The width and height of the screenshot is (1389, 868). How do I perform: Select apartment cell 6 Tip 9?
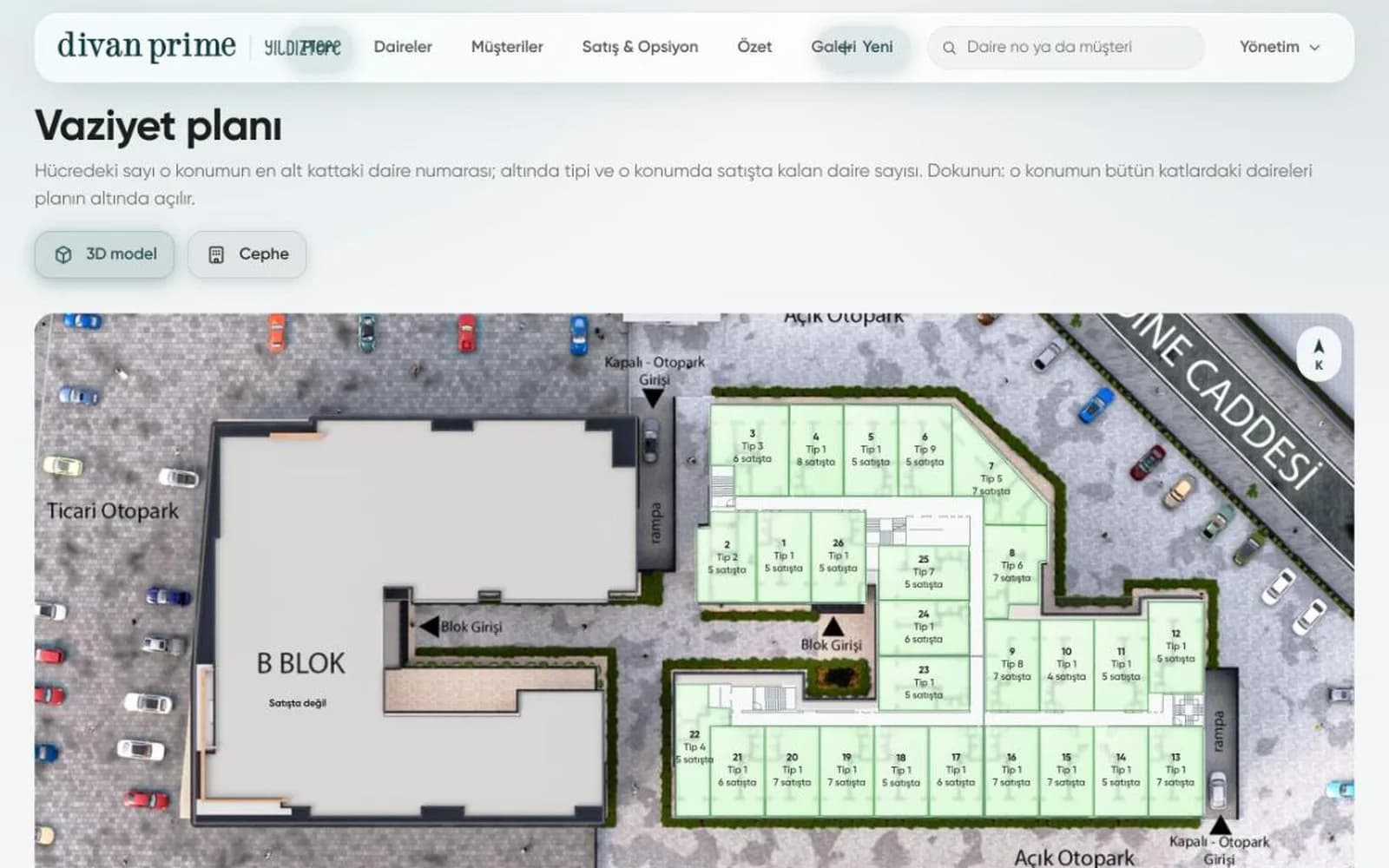pyautogui.click(x=925, y=449)
